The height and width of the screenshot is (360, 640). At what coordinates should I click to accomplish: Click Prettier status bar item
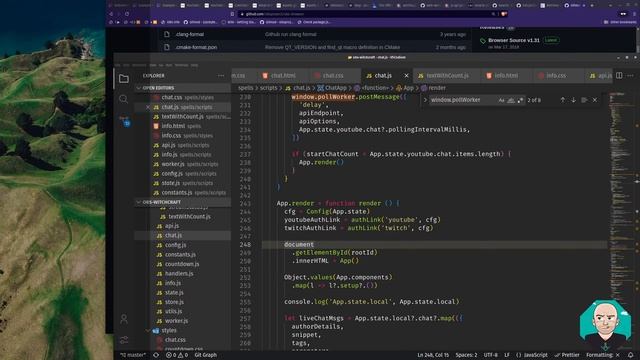[567, 355]
